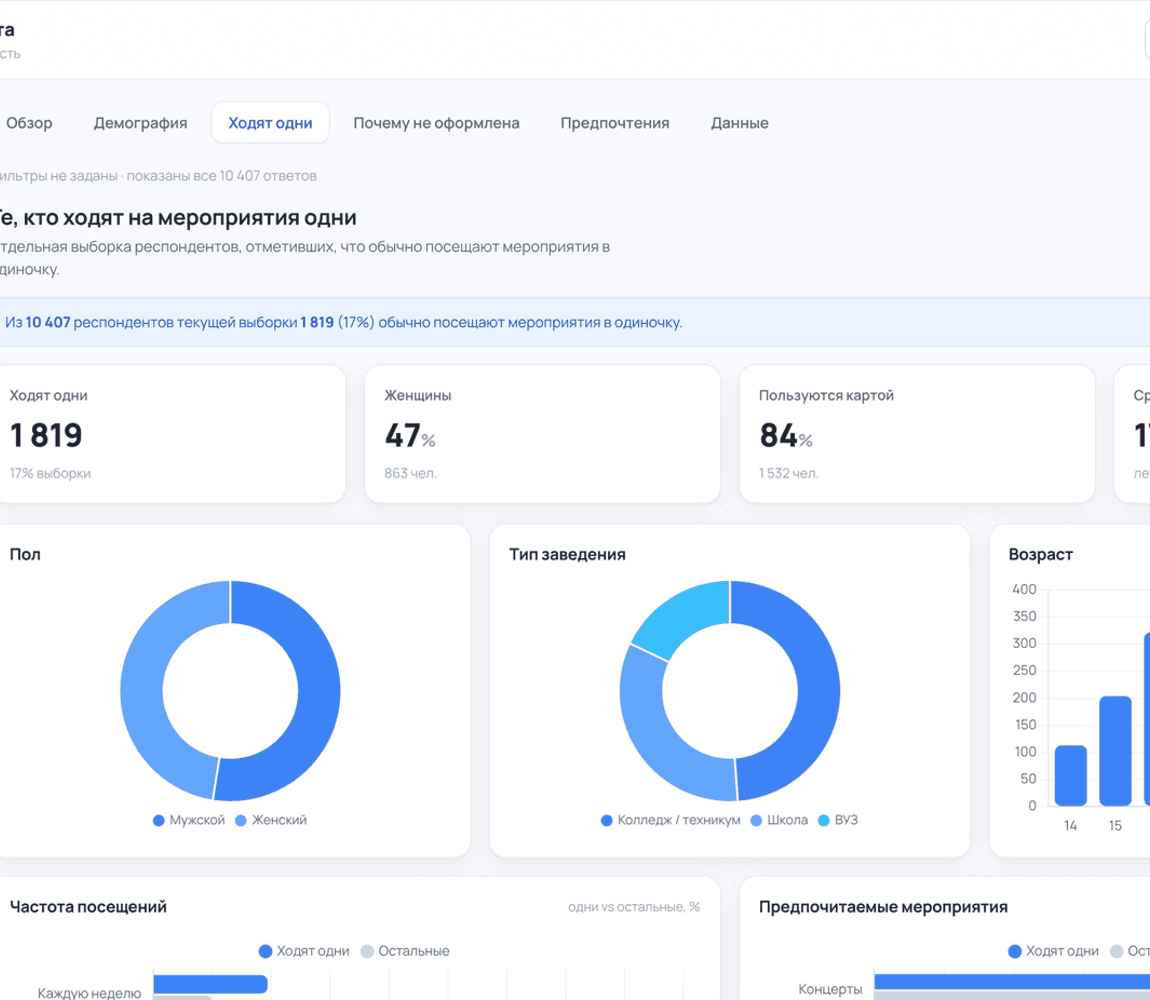This screenshot has width=1150, height=1000.
Task: Toggle Остальные legend in Частота посещений
Action: click(405, 951)
